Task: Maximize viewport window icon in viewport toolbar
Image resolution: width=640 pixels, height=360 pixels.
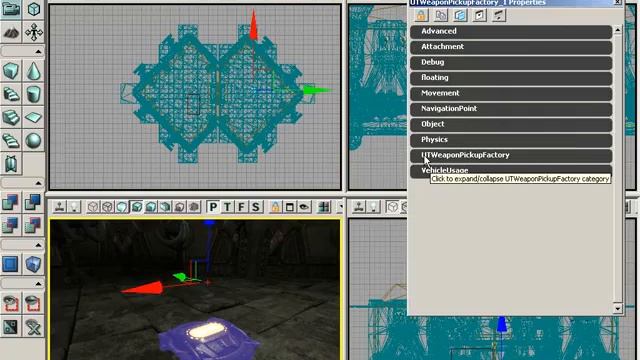Action: click(x=289, y=207)
